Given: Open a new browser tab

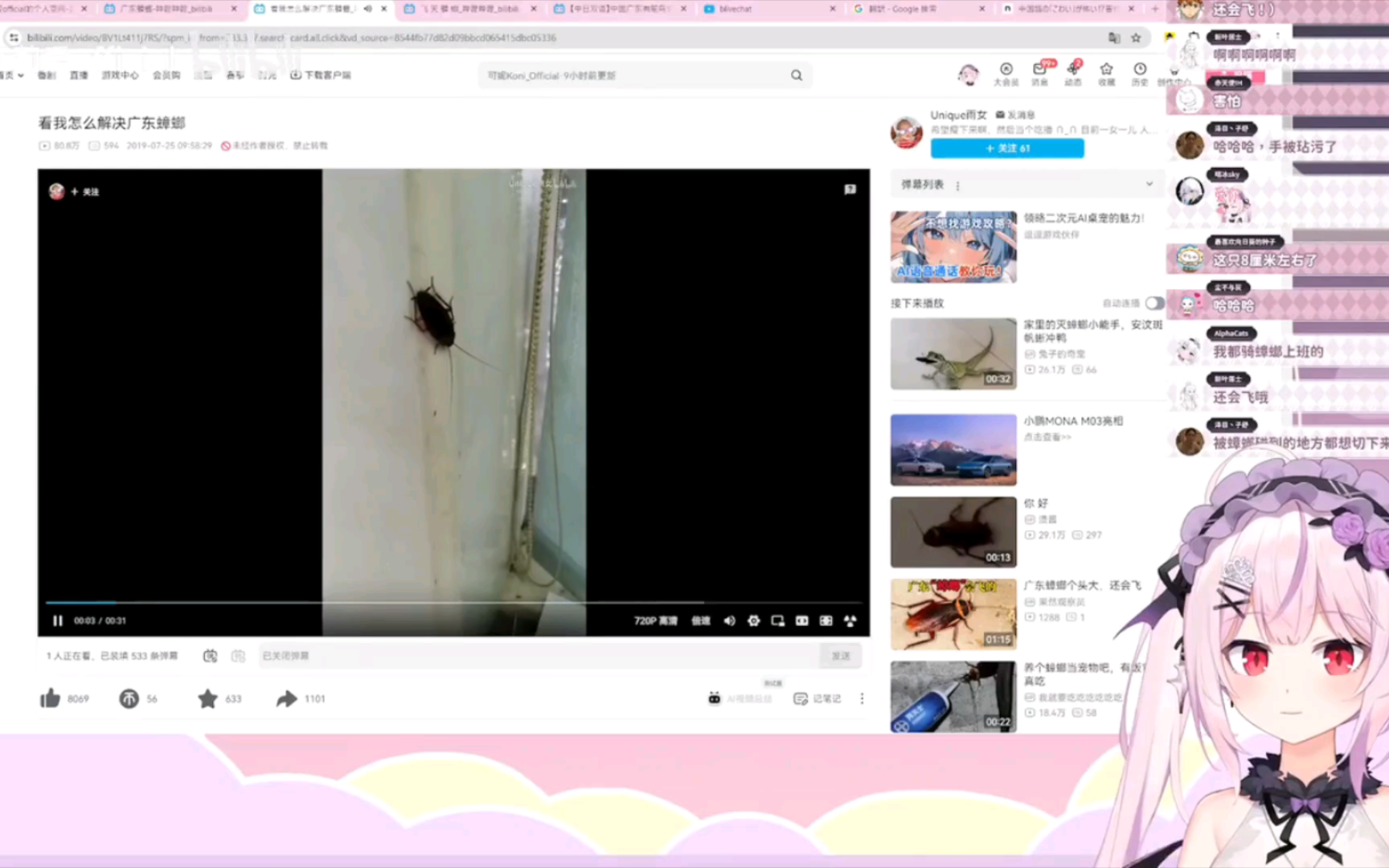Looking at the screenshot, I should [x=1155, y=9].
